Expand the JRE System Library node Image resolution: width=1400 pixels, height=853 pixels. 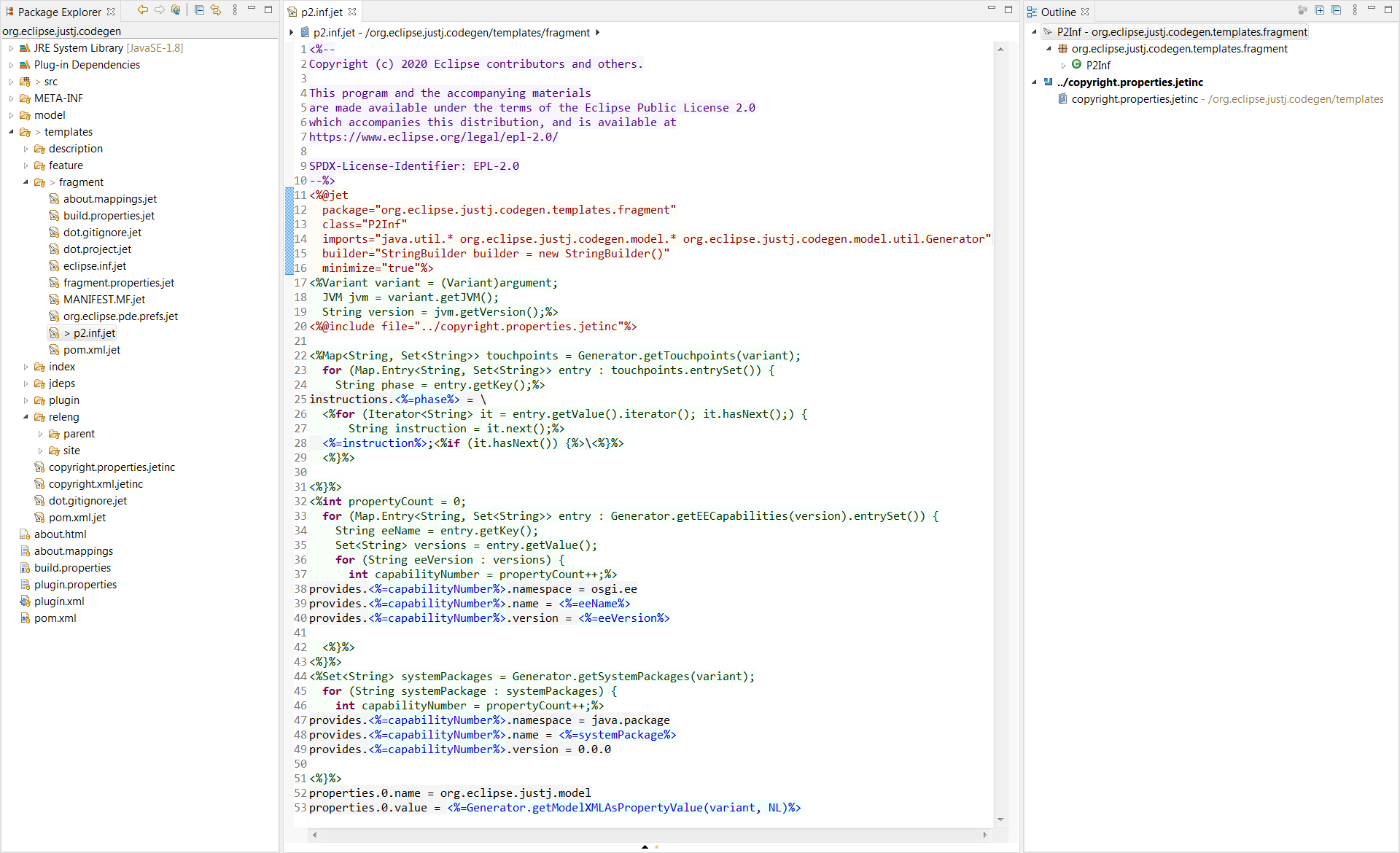(11, 48)
